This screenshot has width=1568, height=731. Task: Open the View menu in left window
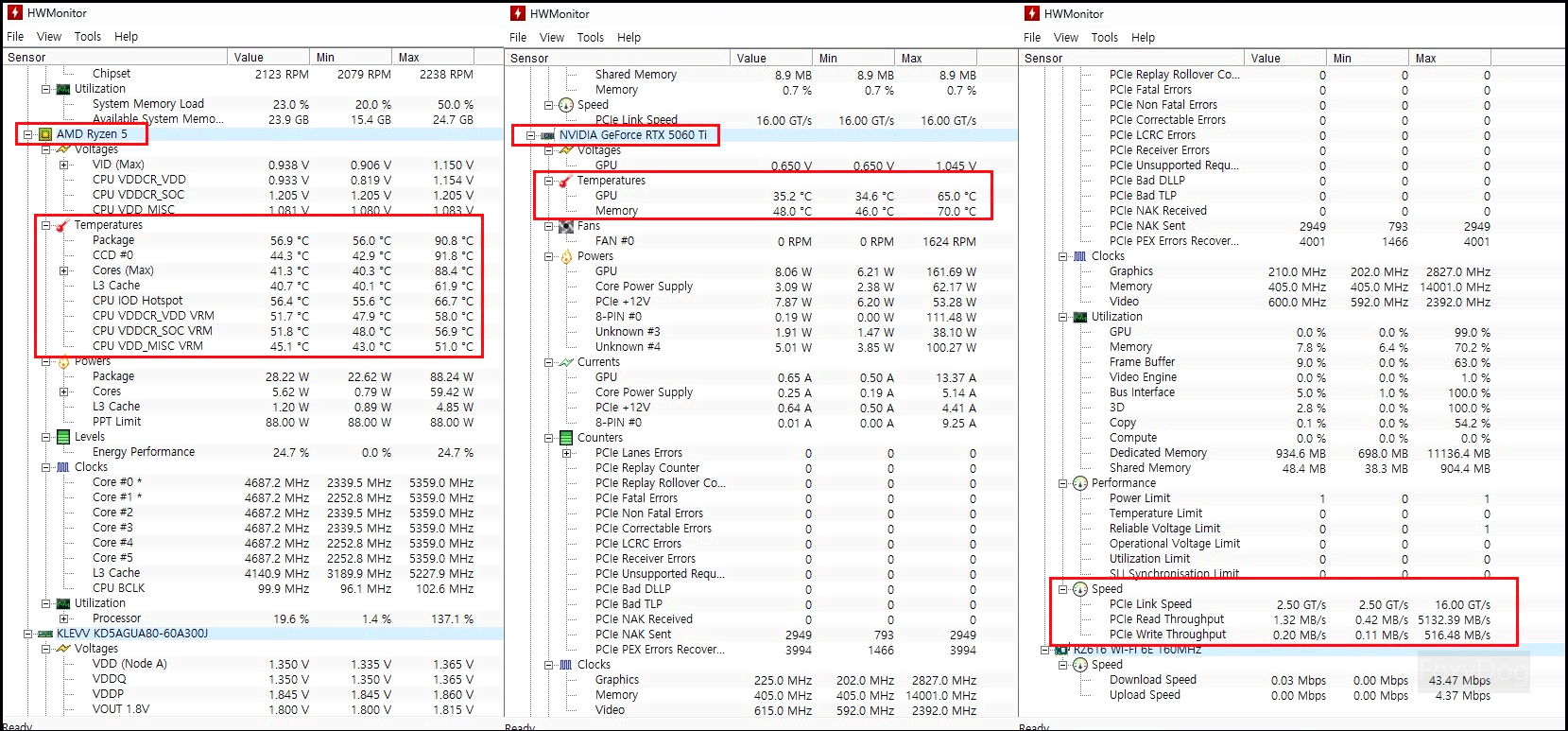point(49,37)
